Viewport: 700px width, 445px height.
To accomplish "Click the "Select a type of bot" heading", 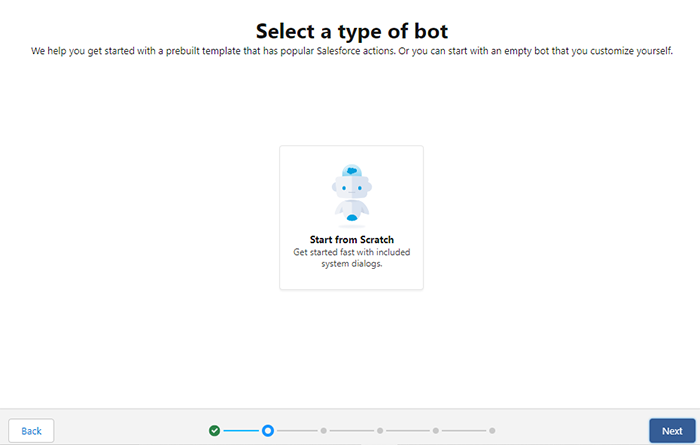I will coord(351,30).
